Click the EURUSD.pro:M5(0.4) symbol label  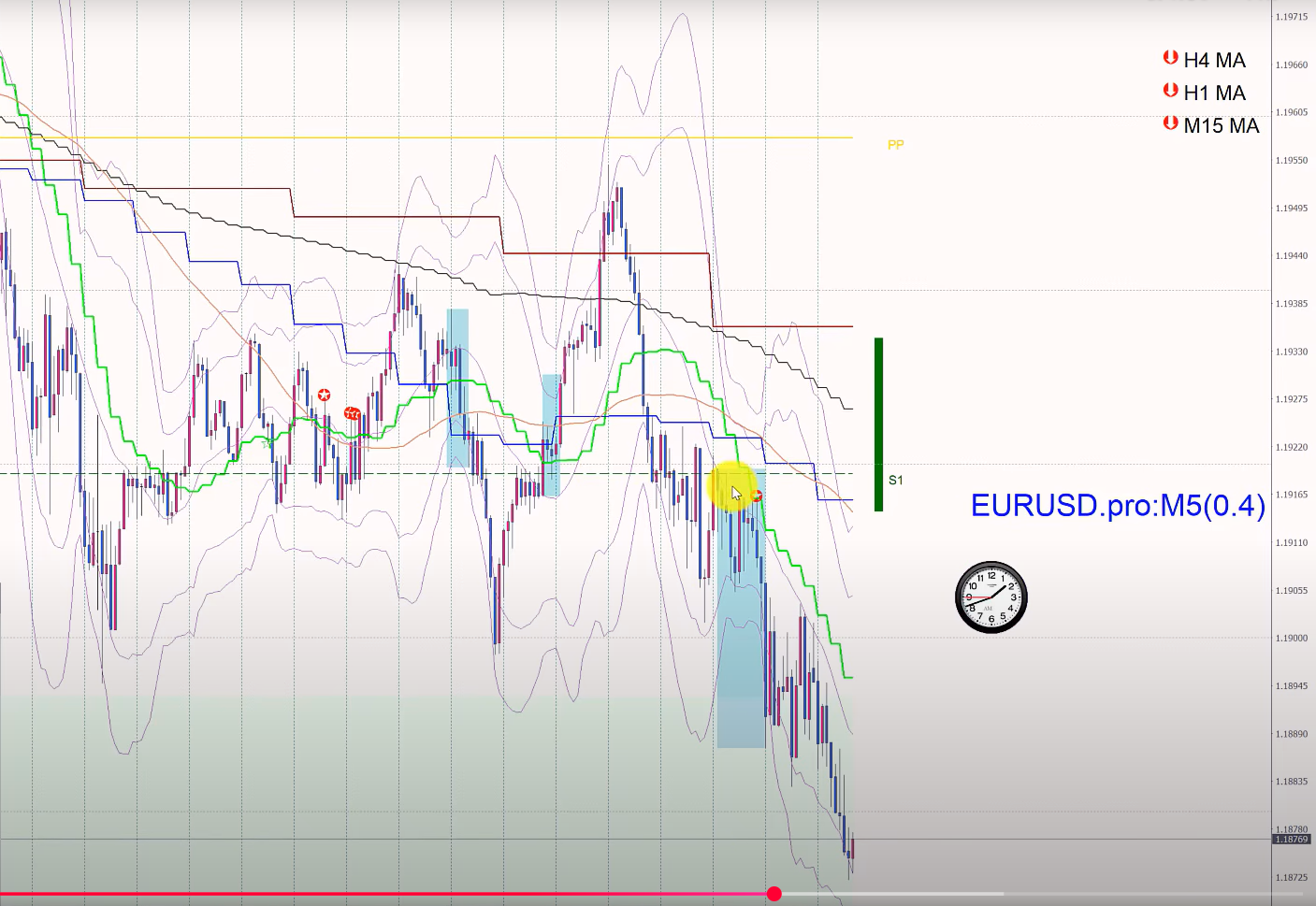(1118, 506)
